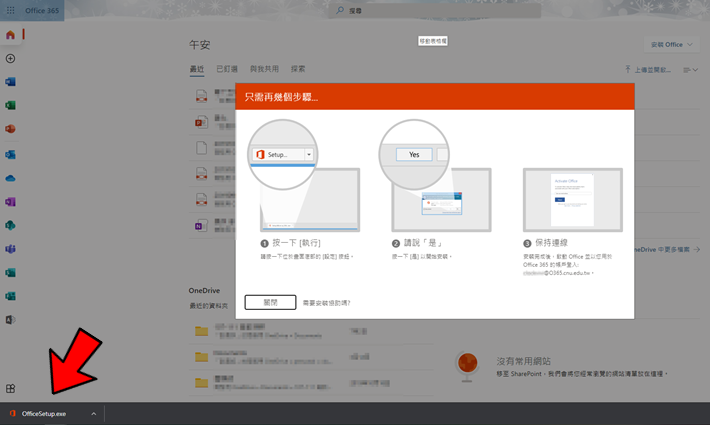The width and height of the screenshot is (710, 425).
Task: Open the app launcher waffle menu
Action: (x=10, y=10)
